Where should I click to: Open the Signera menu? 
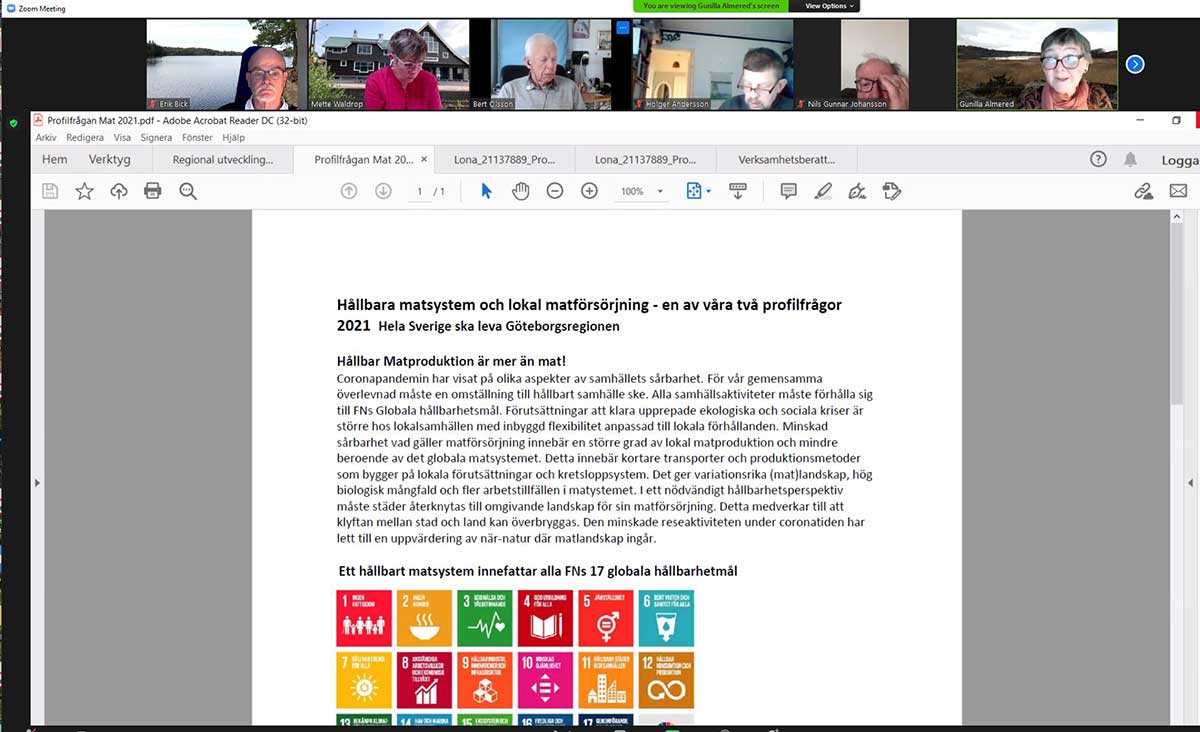tap(157, 138)
